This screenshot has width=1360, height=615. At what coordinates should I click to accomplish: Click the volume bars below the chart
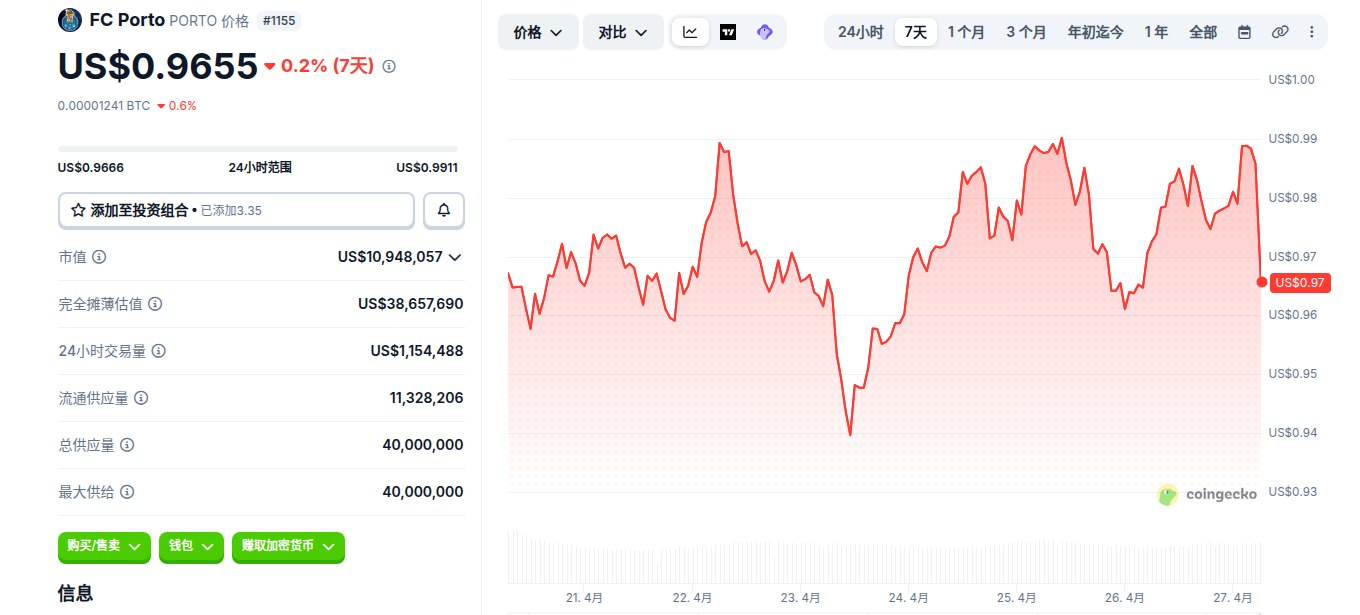(x=884, y=558)
